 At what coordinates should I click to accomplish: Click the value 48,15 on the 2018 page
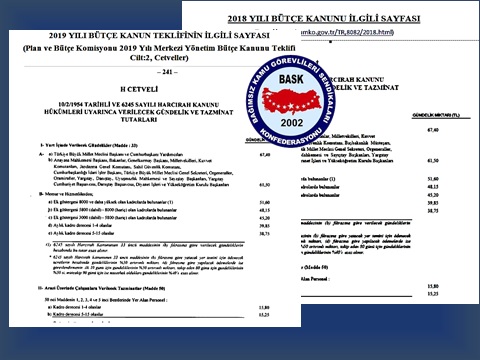[433, 187]
